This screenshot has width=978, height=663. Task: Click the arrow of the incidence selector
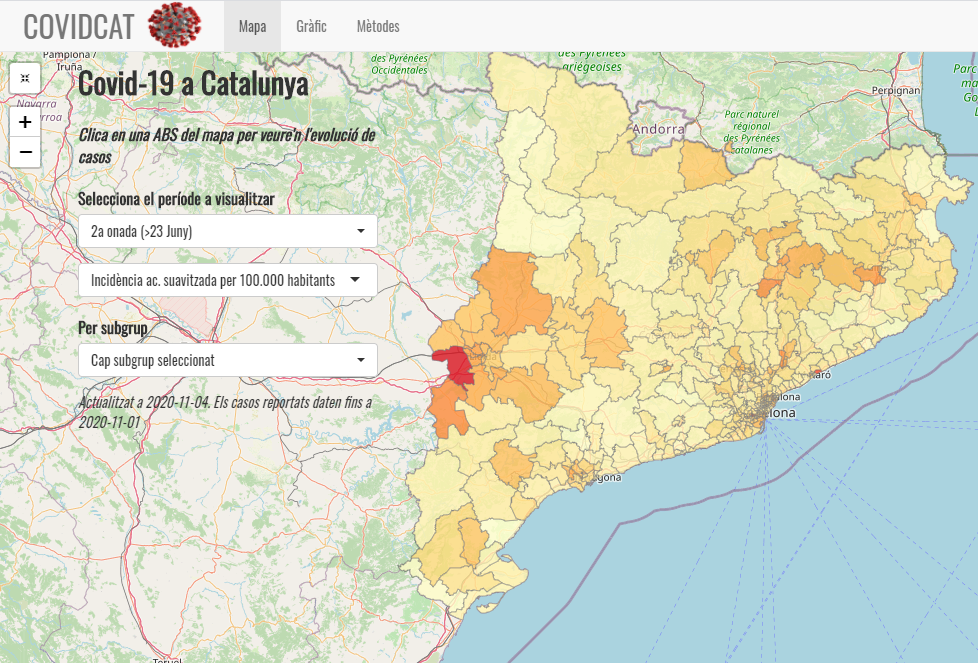point(354,280)
